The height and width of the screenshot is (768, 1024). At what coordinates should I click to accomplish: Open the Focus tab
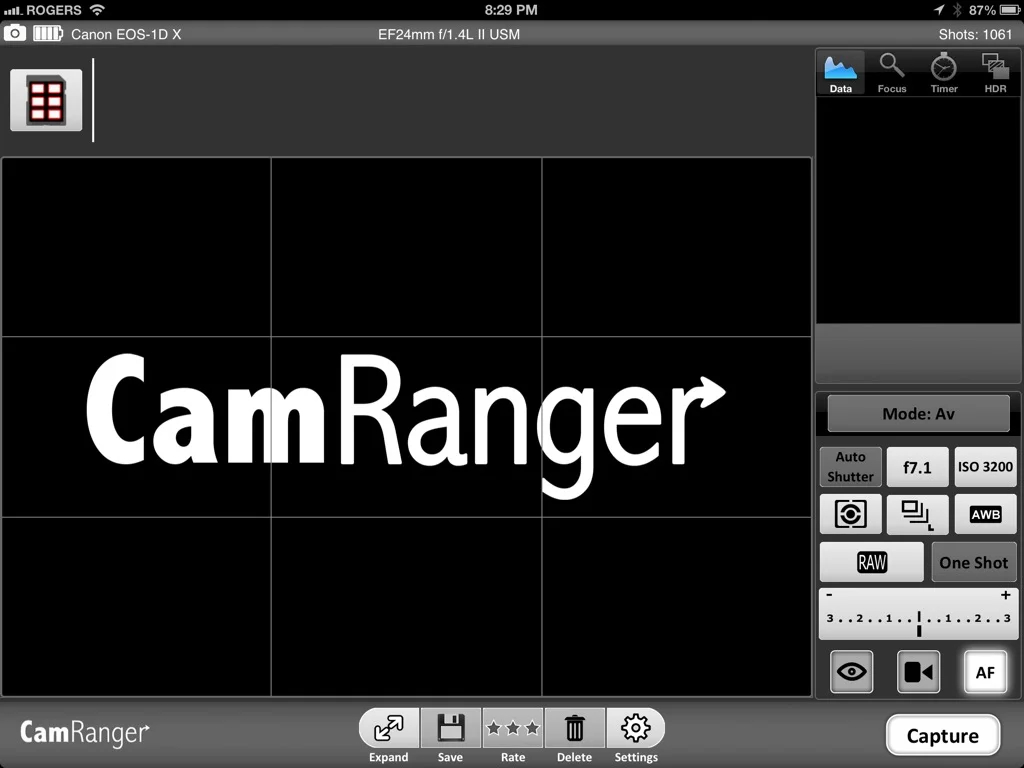[x=891, y=73]
